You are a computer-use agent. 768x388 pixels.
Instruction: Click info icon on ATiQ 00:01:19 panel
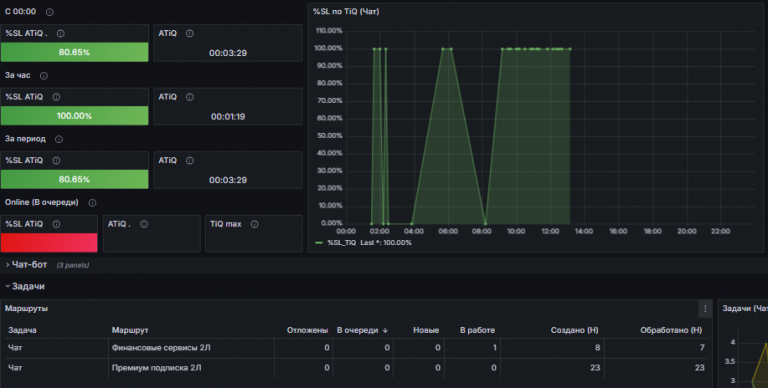coord(190,97)
